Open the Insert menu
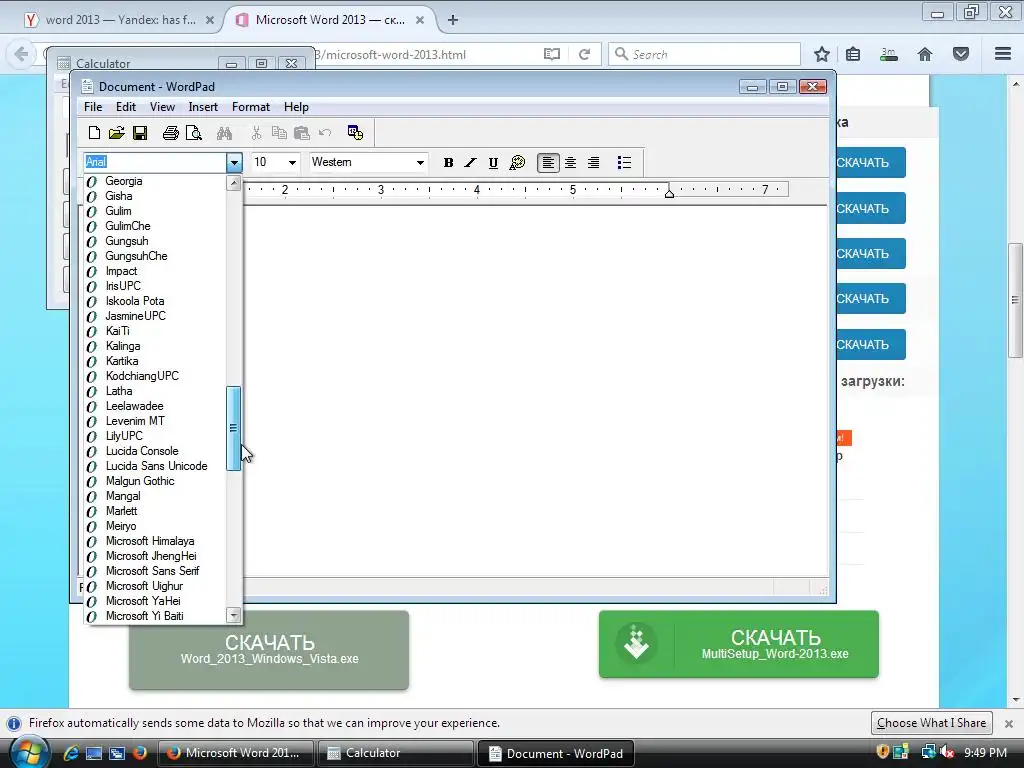This screenshot has height=768, width=1024. (x=203, y=107)
